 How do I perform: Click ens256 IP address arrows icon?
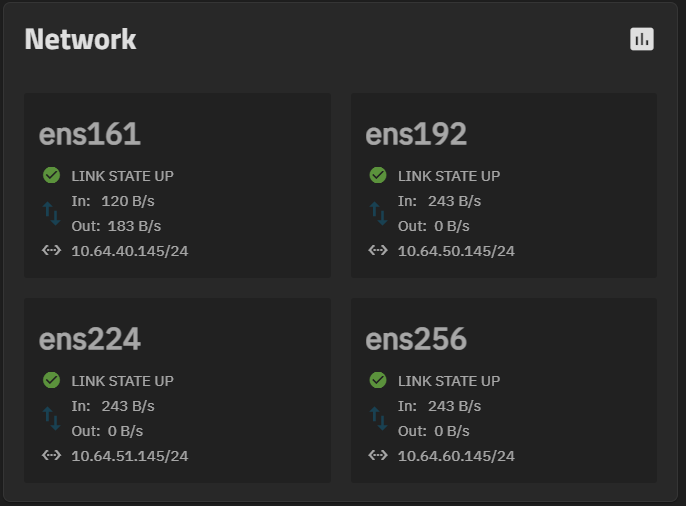tap(378, 455)
